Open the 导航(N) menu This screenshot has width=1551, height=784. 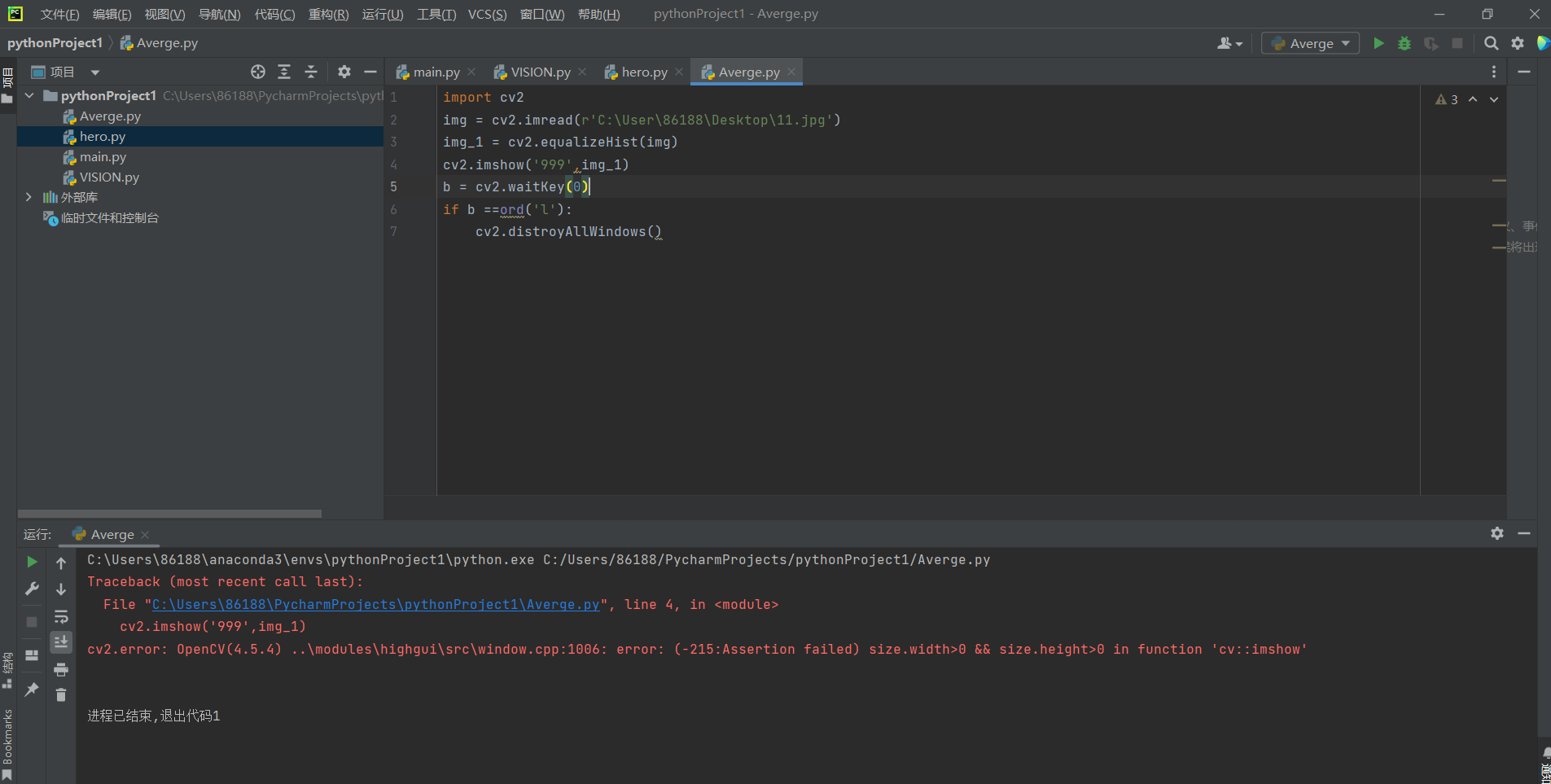pos(219,14)
